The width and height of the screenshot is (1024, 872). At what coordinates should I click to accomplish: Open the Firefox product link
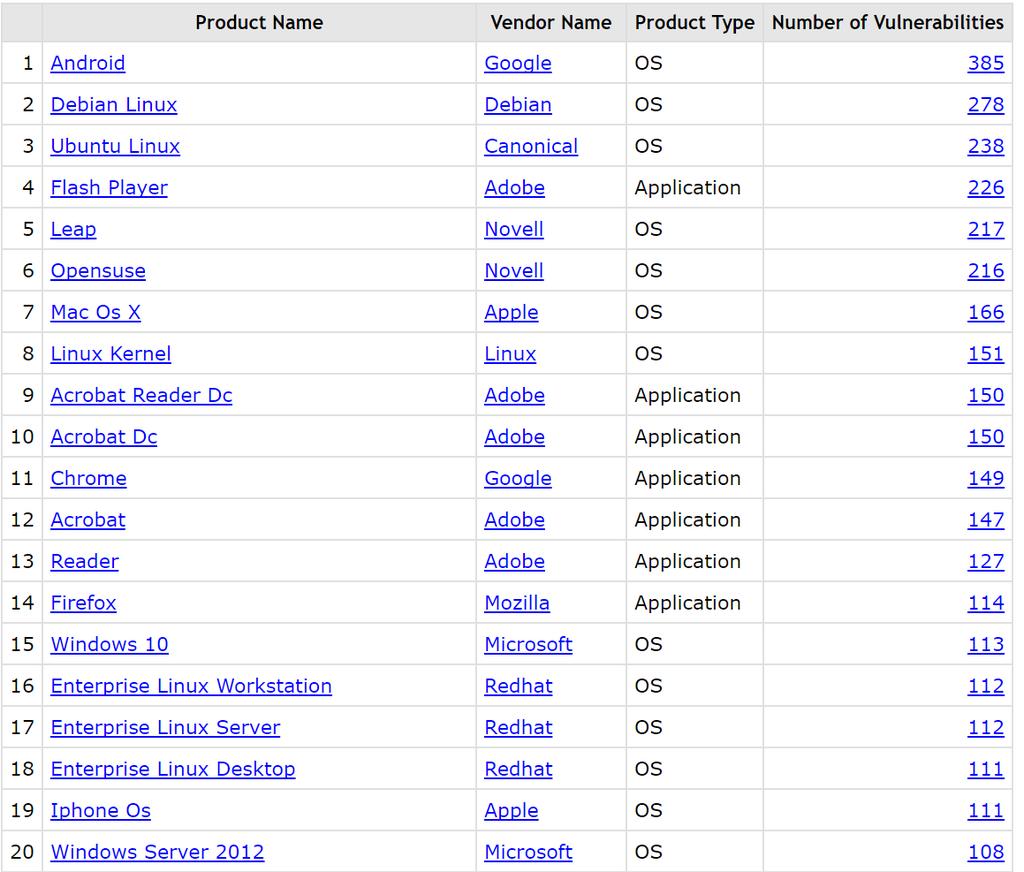click(84, 603)
